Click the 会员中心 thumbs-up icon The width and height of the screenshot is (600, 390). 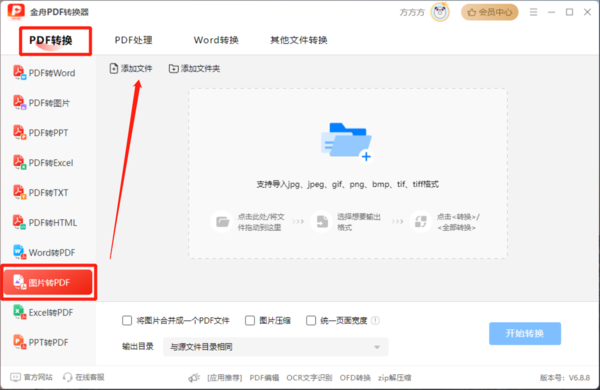click(x=472, y=12)
